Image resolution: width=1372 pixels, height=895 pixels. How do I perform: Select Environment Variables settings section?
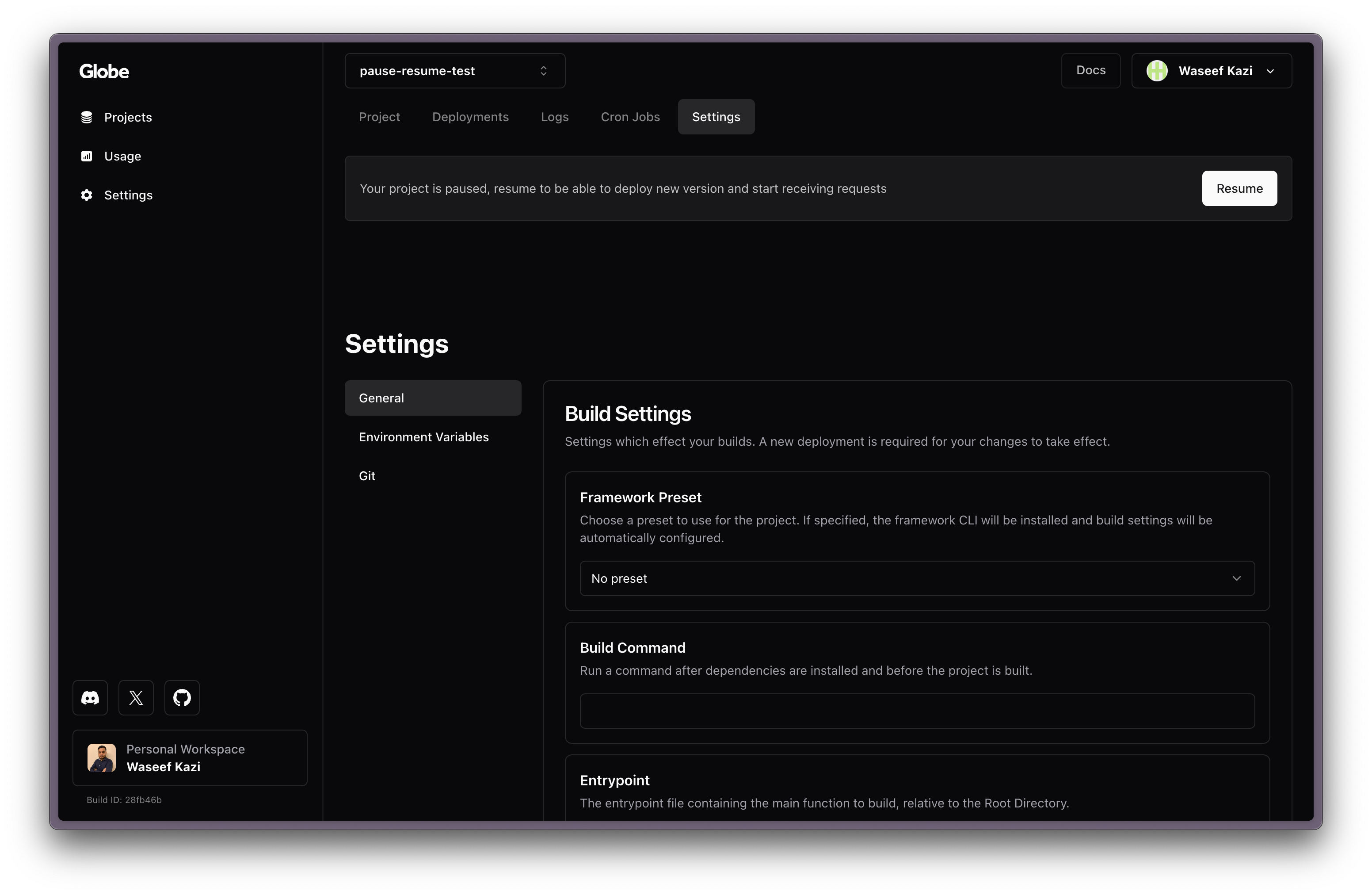click(423, 436)
